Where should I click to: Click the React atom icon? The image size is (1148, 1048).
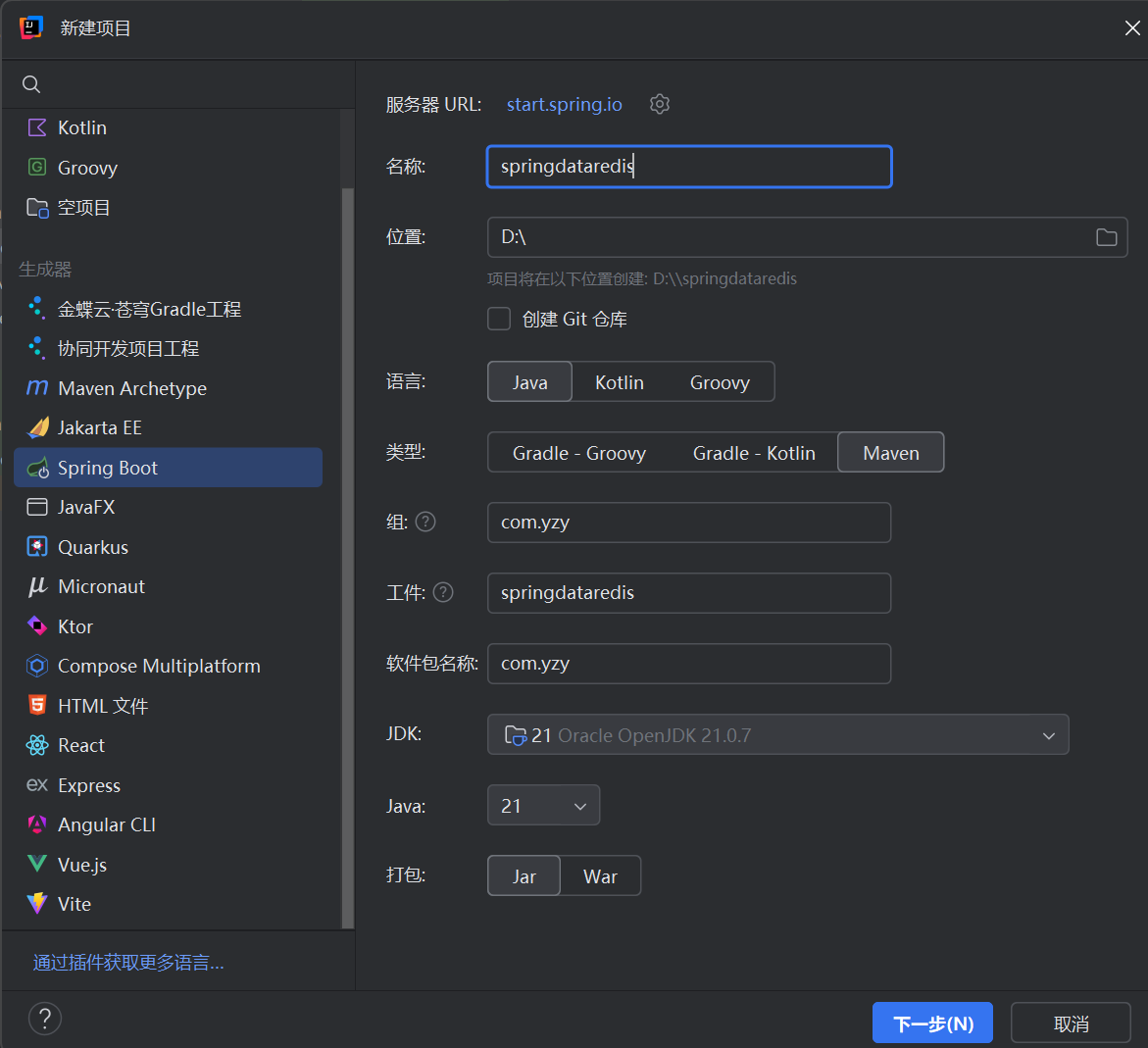(x=37, y=745)
